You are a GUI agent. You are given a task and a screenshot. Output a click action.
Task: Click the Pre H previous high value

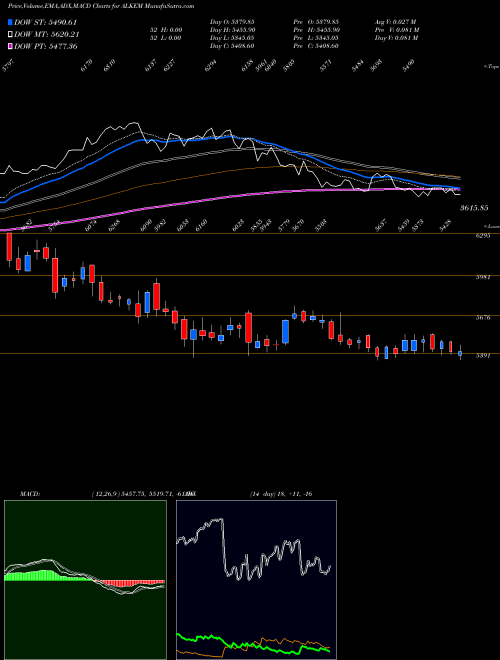(316, 30)
